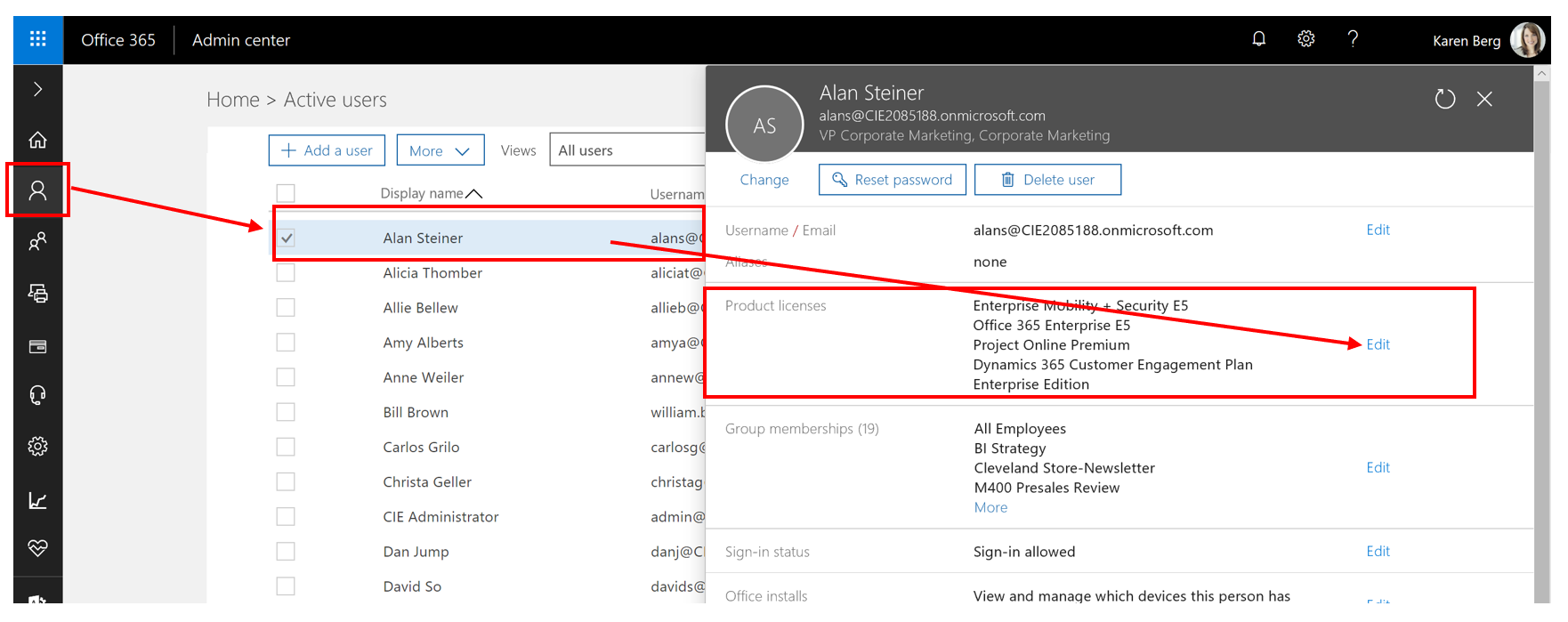Viewport: 1568px width, 622px height.
Task: Uncheck the Alan Steiner checkbox
Action: pos(286,238)
